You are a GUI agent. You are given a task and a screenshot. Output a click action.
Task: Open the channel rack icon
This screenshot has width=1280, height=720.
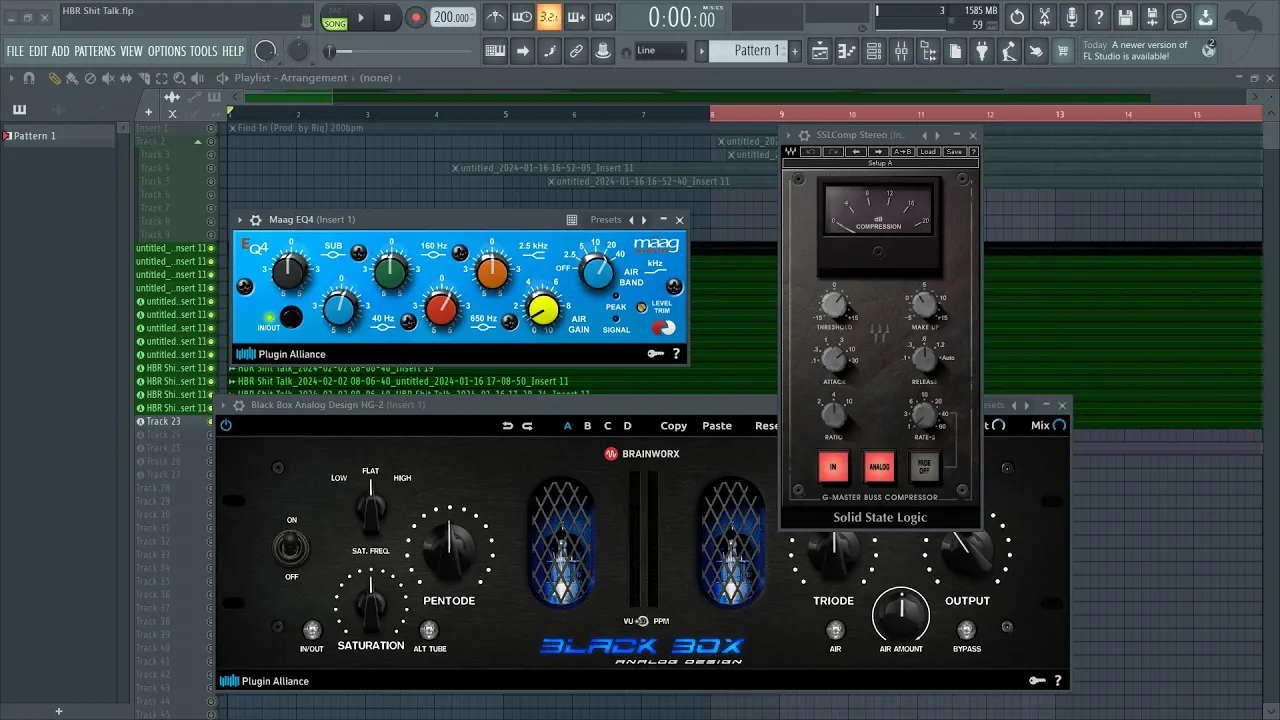[873, 51]
